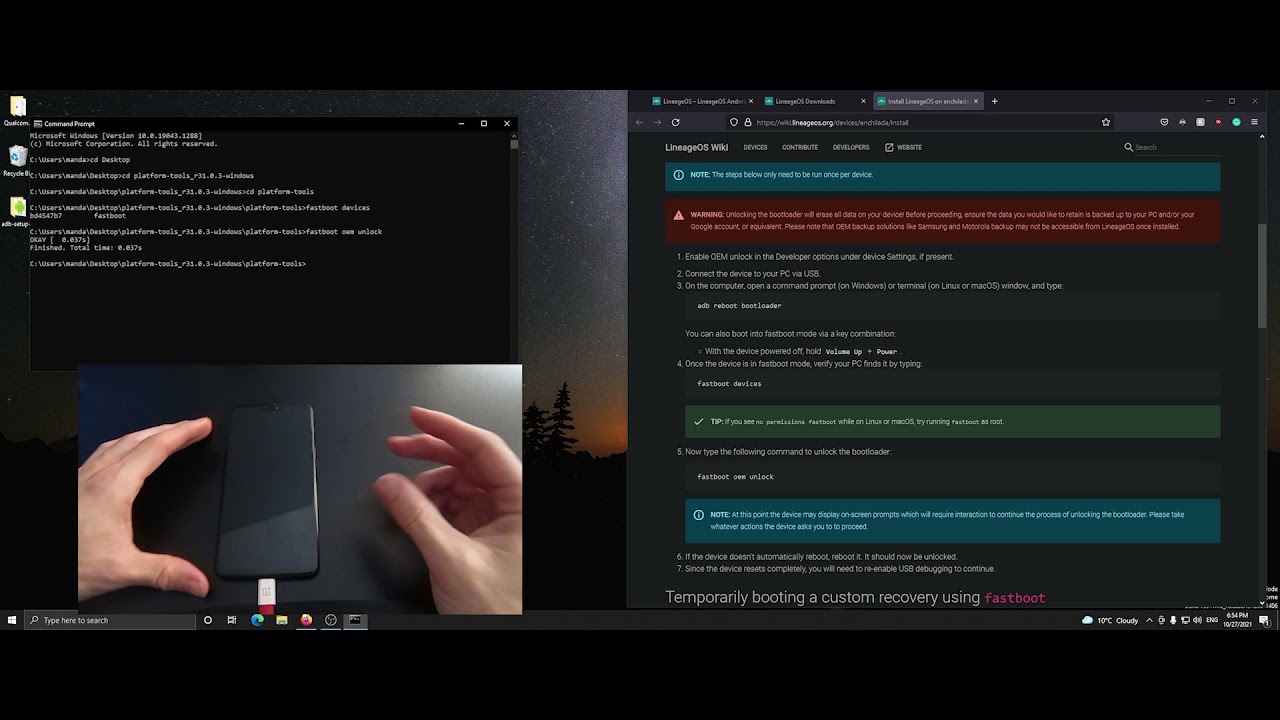Click the microphone tray icon

coord(1173,620)
